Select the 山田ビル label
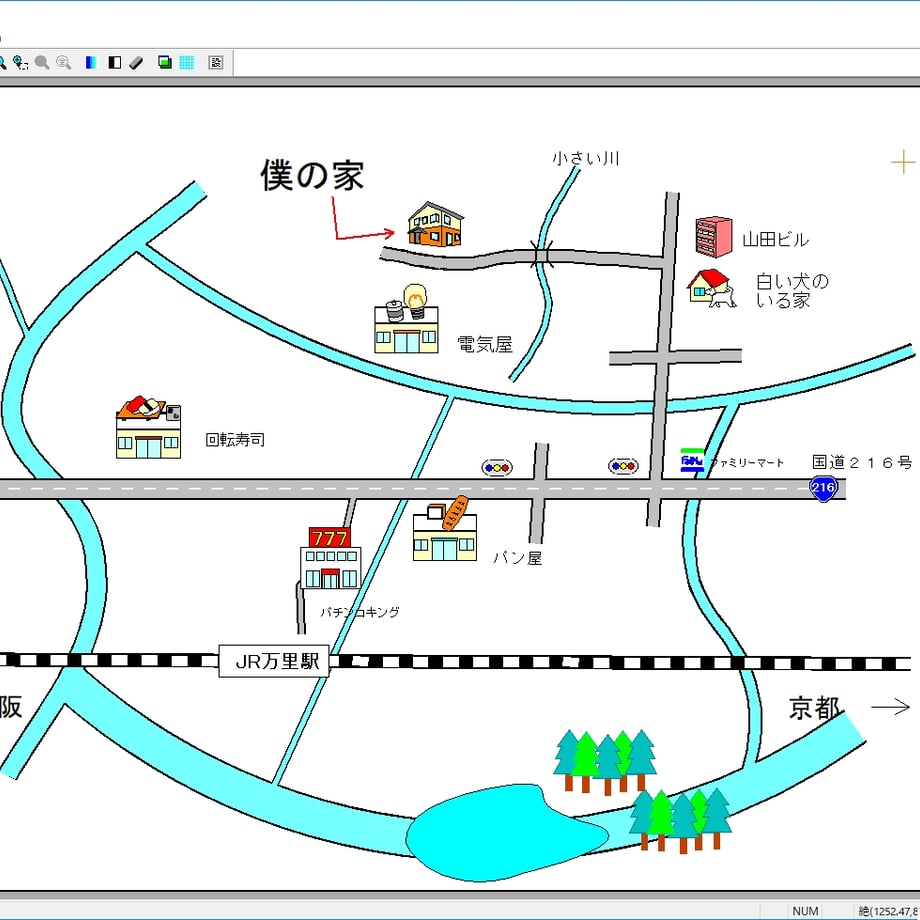The image size is (920, 920). [776, 239]
